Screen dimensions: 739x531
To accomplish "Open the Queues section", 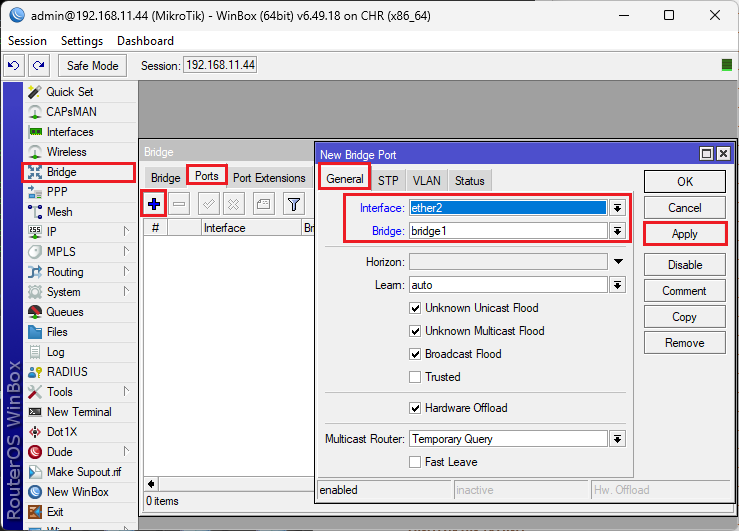I will click(65, 312).
